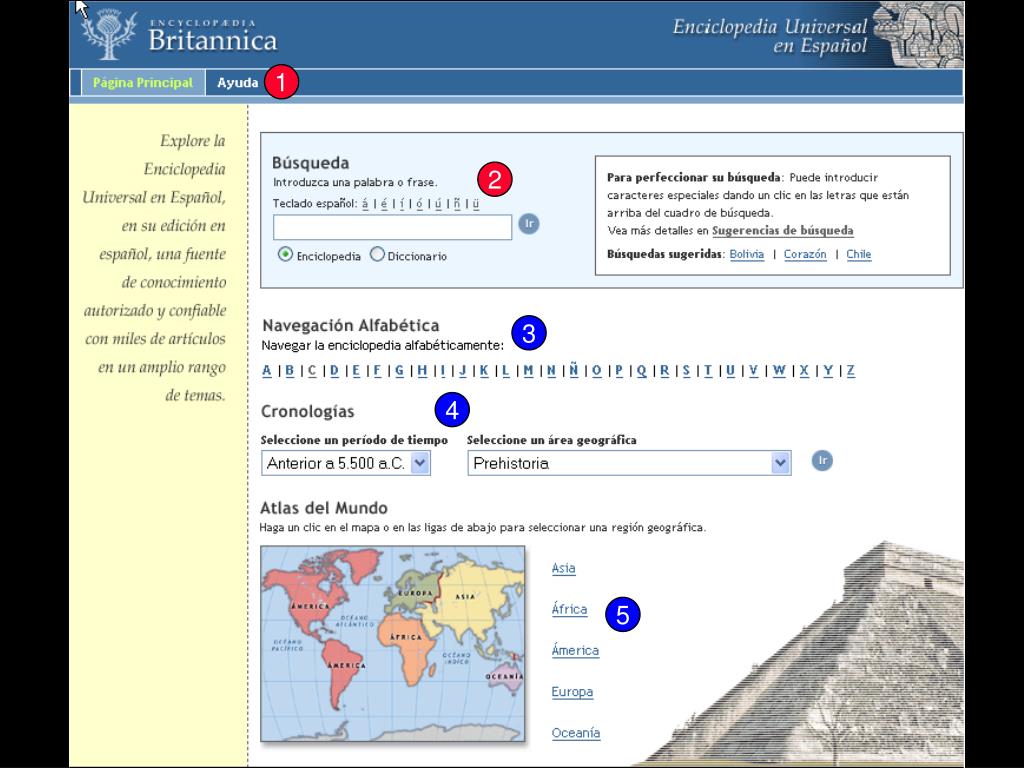Browse encyclopedia entries under letter E
The height and width of the screenshot is (768, 1024).
356,371
